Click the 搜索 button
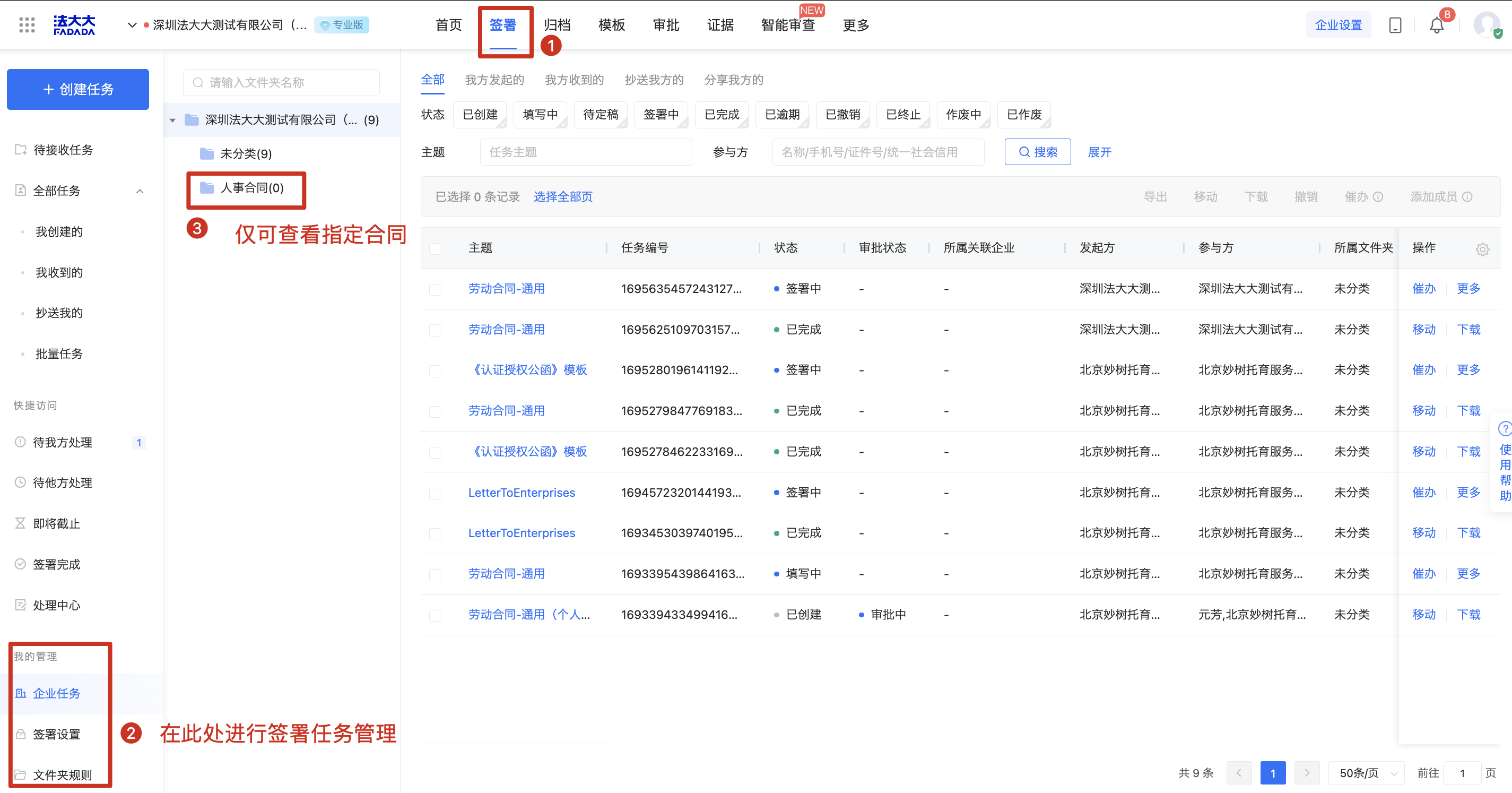 click(x=1037, y=152)
